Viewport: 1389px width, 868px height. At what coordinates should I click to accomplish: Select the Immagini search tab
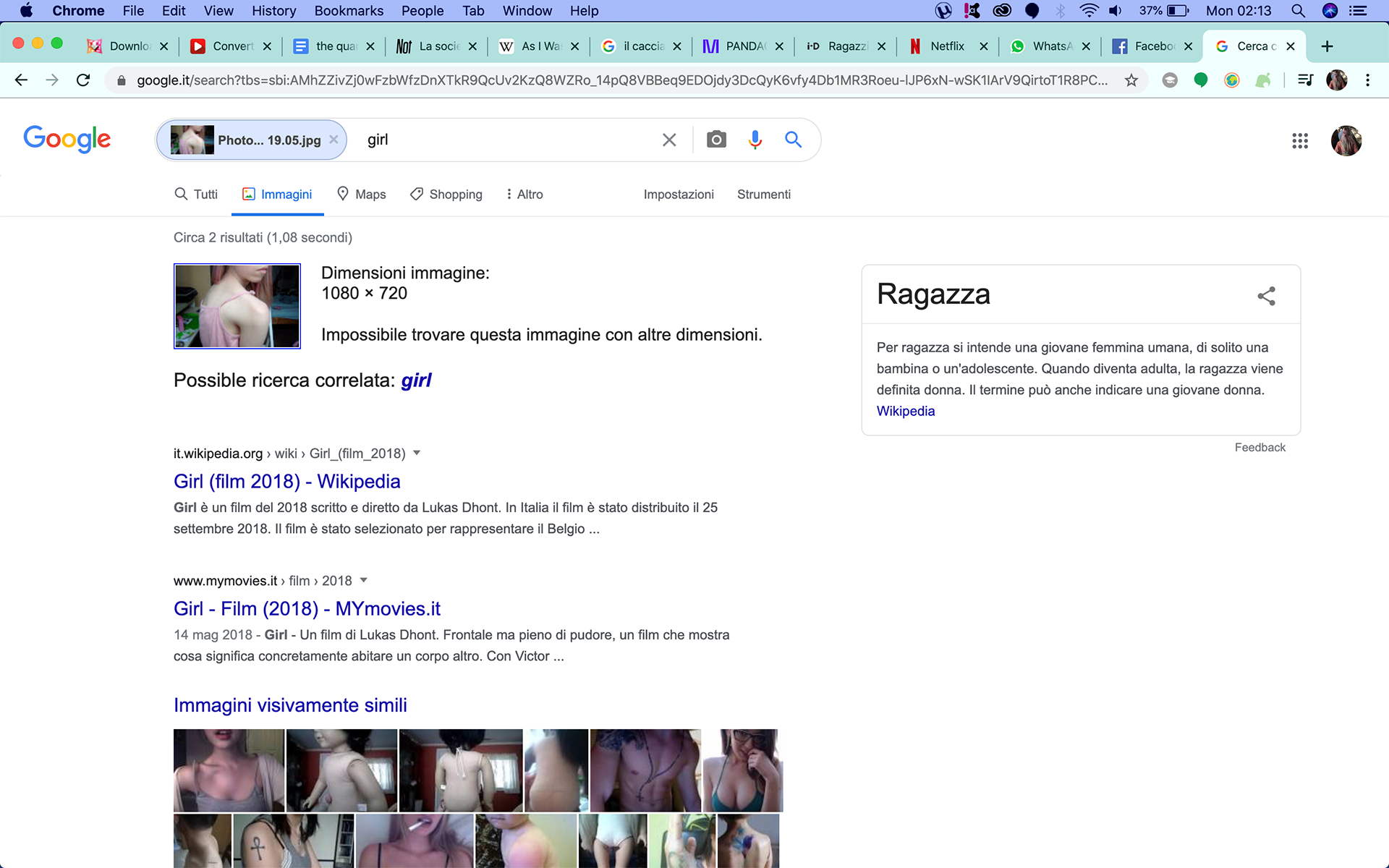(277, 194)
